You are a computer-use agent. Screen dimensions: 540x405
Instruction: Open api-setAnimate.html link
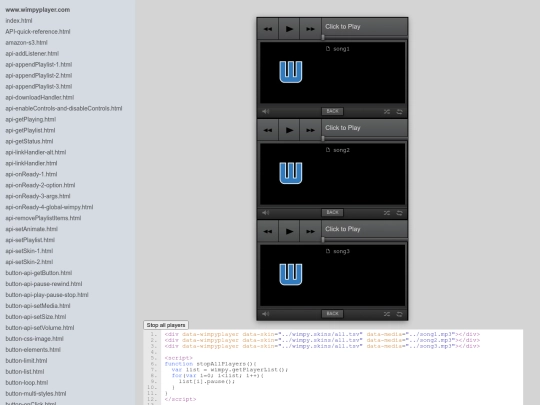pyautogui.click(x=32, y=229)
